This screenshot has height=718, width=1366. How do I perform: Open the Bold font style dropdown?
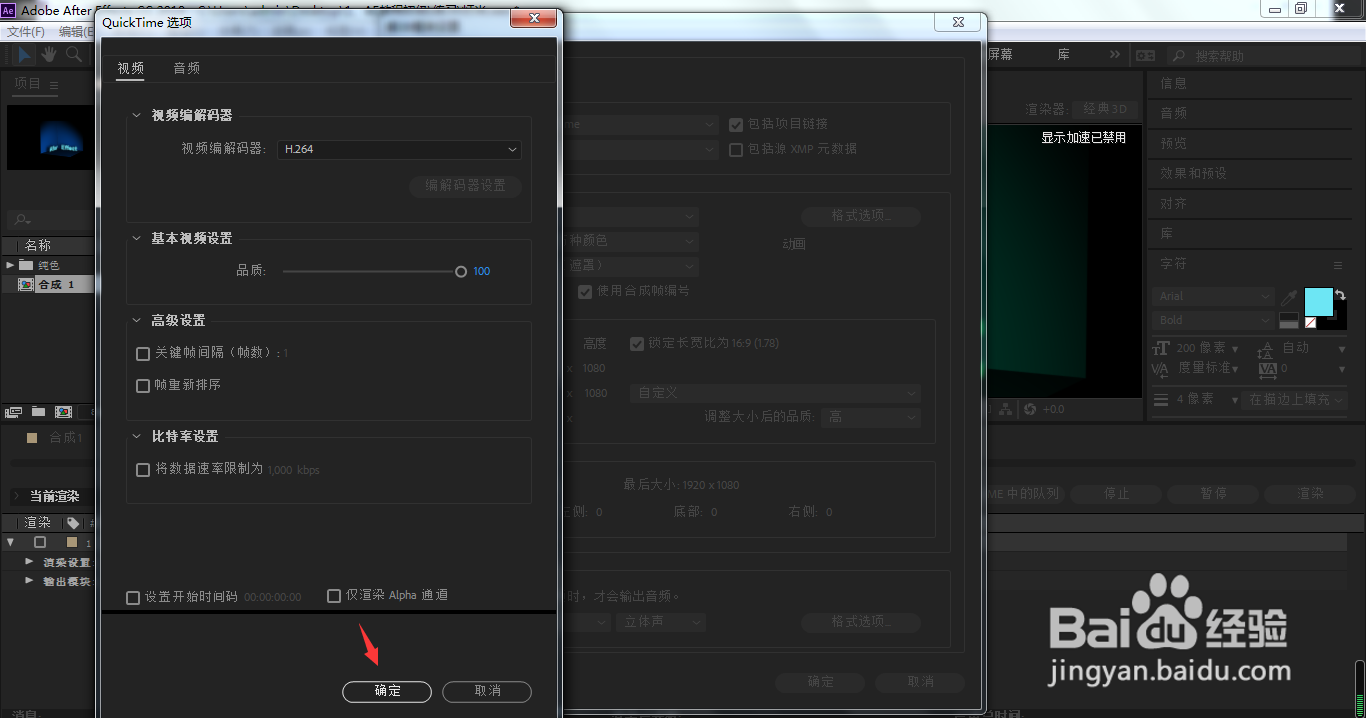pyautogui.click(x=1214, y=320)
